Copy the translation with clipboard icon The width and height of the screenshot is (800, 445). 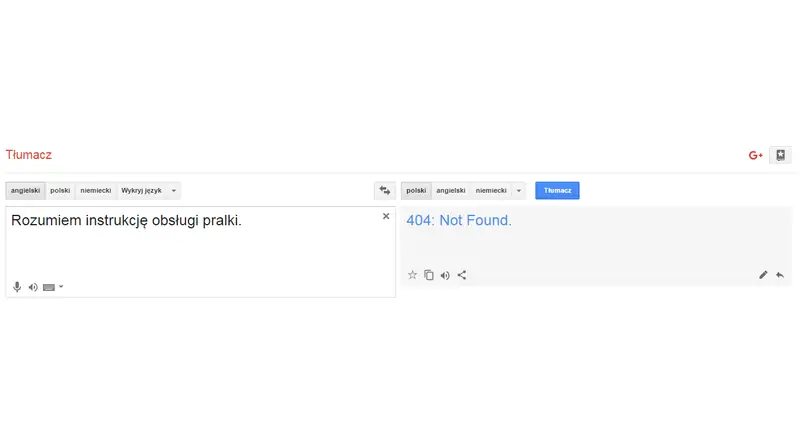(429, 275)
